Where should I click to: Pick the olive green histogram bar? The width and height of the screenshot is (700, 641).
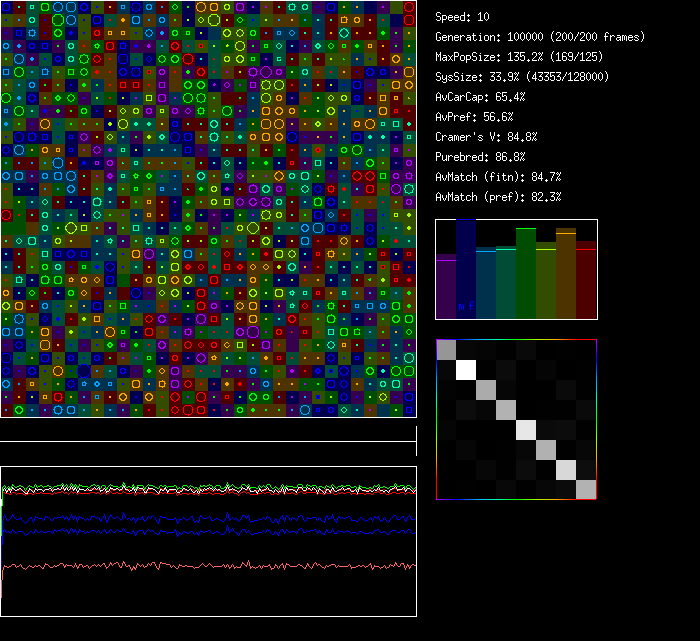(x=546, y=282)
